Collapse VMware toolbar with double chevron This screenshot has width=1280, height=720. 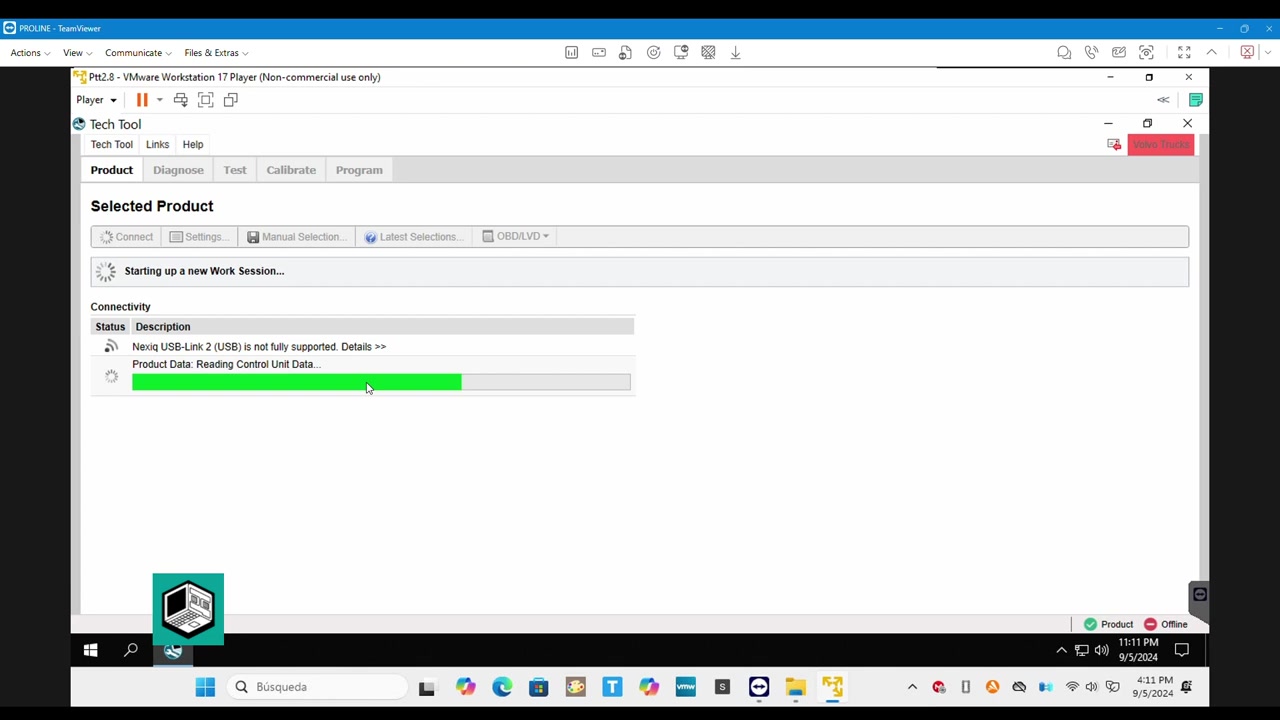[1163, 100]
